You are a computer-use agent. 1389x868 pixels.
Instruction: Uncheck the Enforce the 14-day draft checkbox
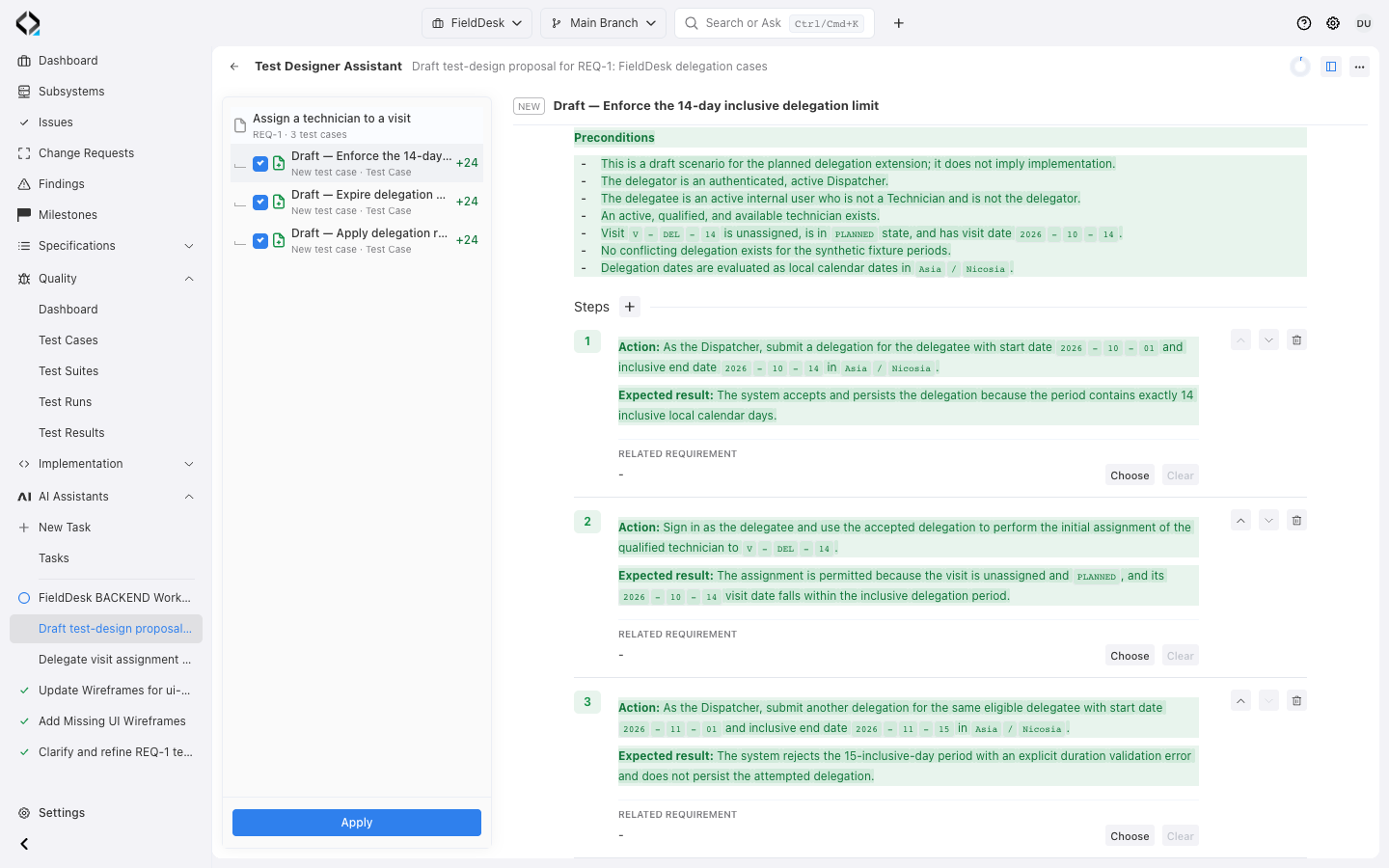point(260,164)
